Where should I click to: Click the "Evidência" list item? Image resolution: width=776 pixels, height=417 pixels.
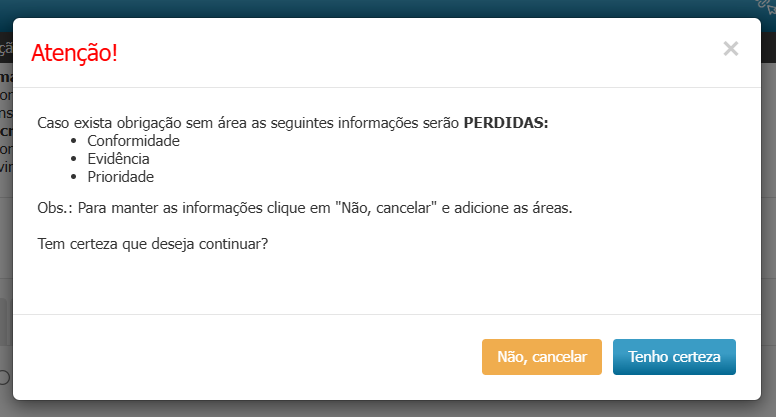[118, 158]
